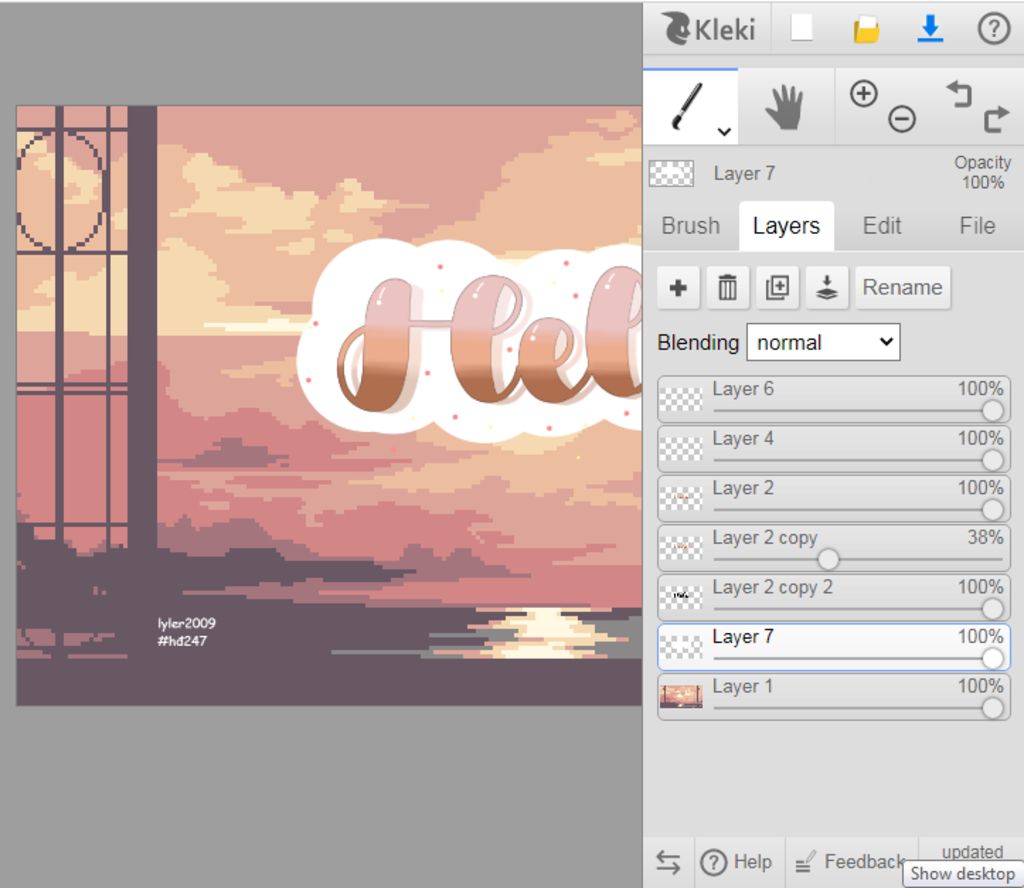Open the Edit tab
This screenshot has height=888, width=1024.
[x=882, y=225]
